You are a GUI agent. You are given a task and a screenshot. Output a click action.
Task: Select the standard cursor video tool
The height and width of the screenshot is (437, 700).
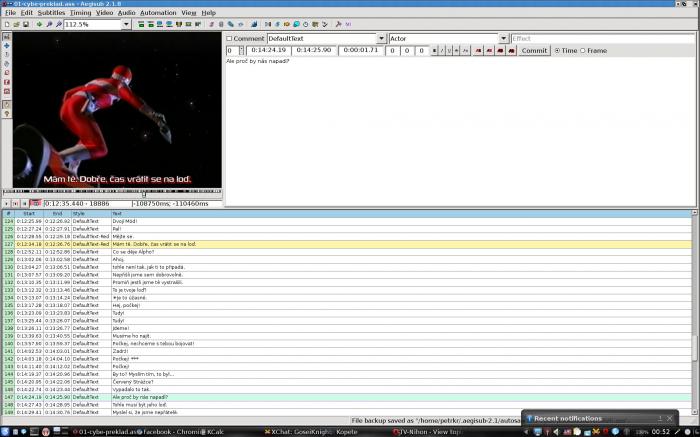pos(7,37)
